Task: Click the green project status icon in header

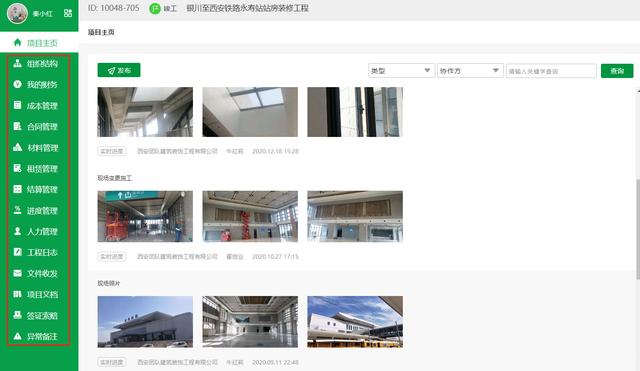Action: point(155,8)
